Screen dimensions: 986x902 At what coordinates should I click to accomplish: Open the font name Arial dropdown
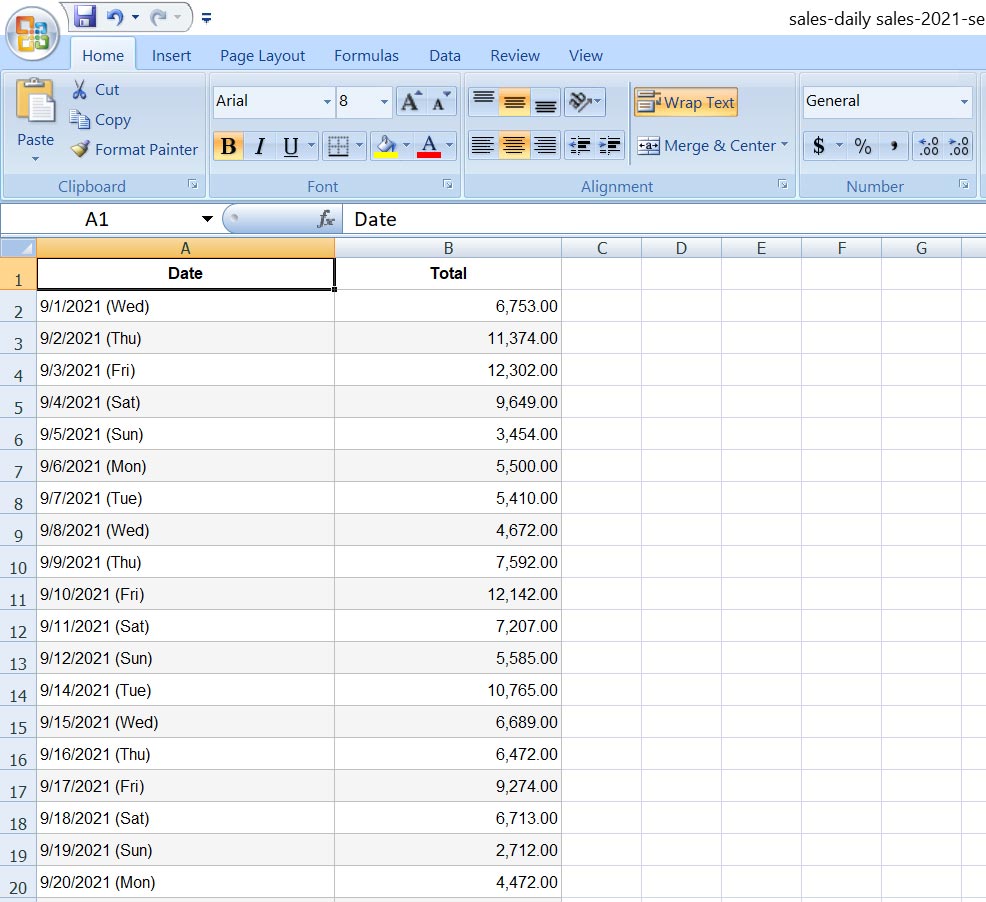(x=327, y=102)
